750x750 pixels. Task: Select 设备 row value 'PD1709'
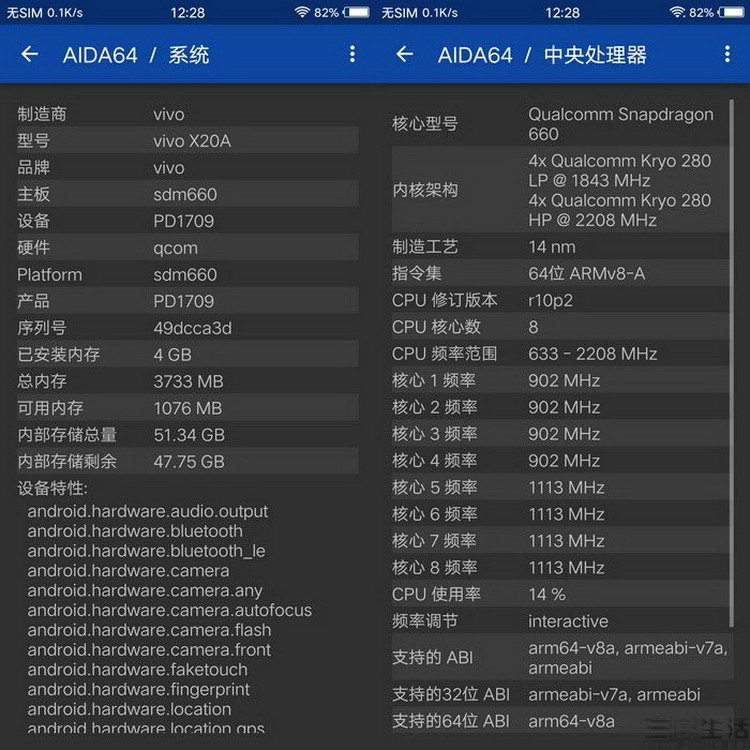point(183,221)
